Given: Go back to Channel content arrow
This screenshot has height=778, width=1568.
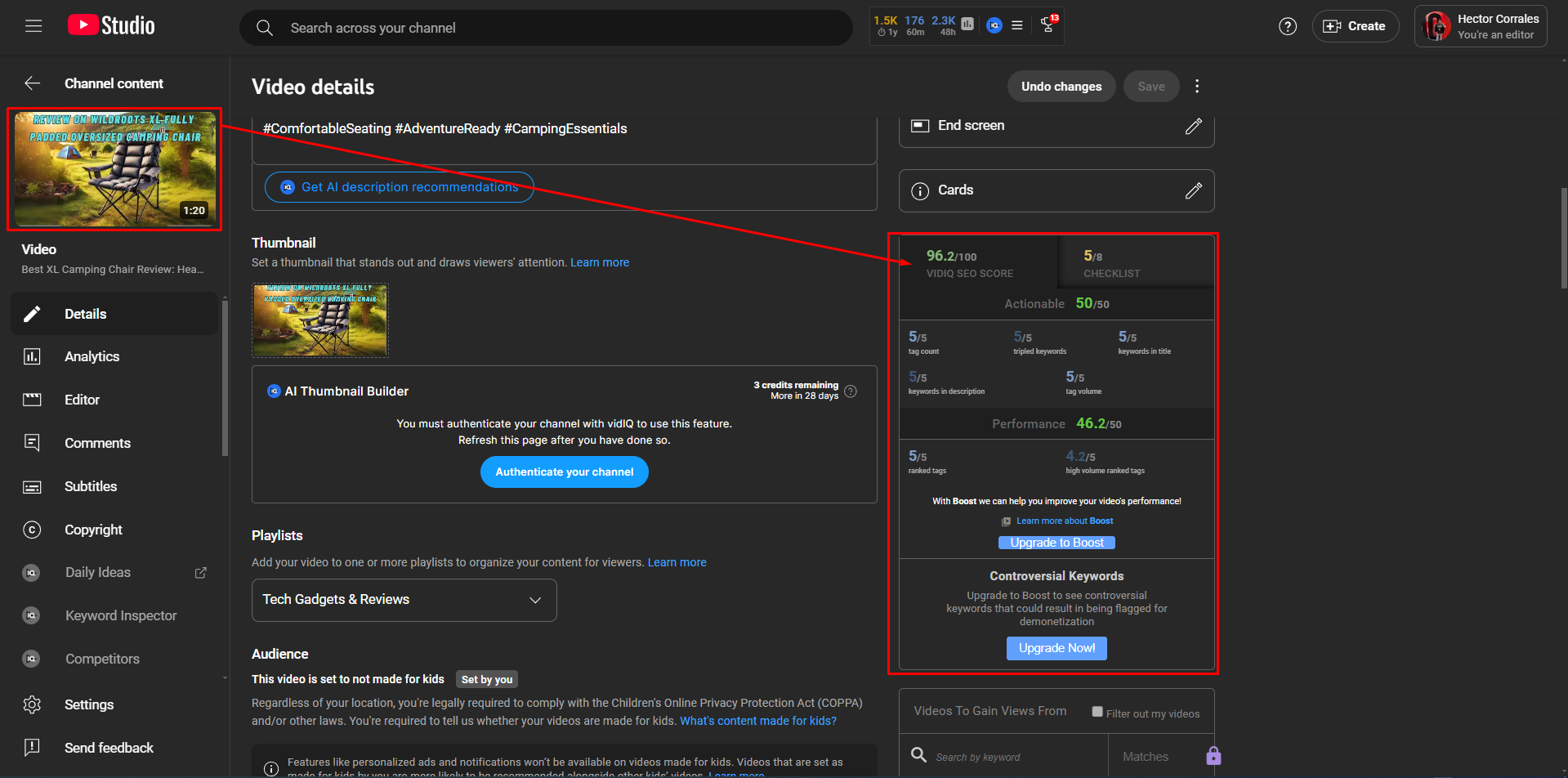Looking at the screenshot, I should pos(33,83).
